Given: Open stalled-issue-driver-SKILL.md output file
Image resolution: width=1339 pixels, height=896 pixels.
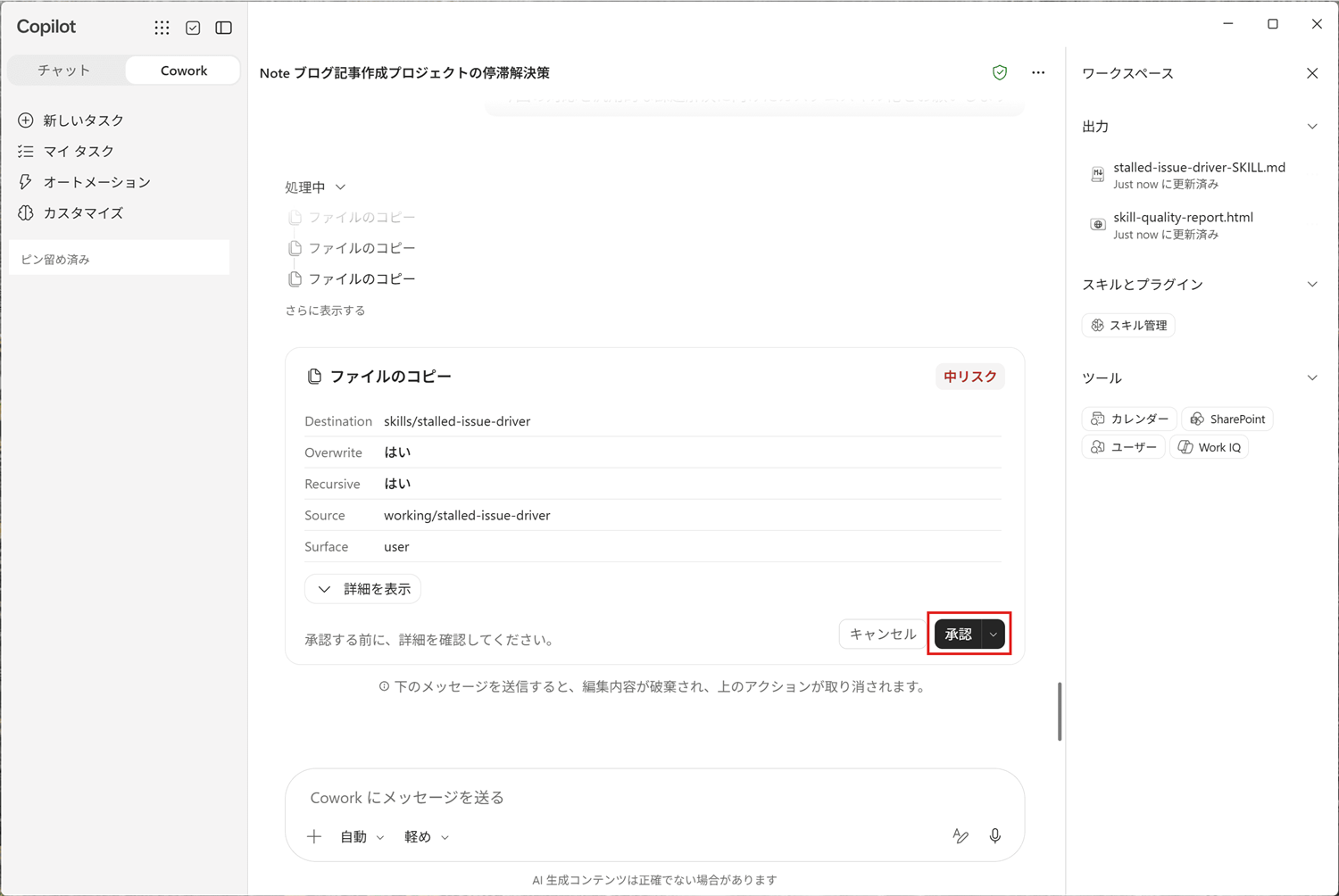Looking at the screenshot, I should 1199,175.
